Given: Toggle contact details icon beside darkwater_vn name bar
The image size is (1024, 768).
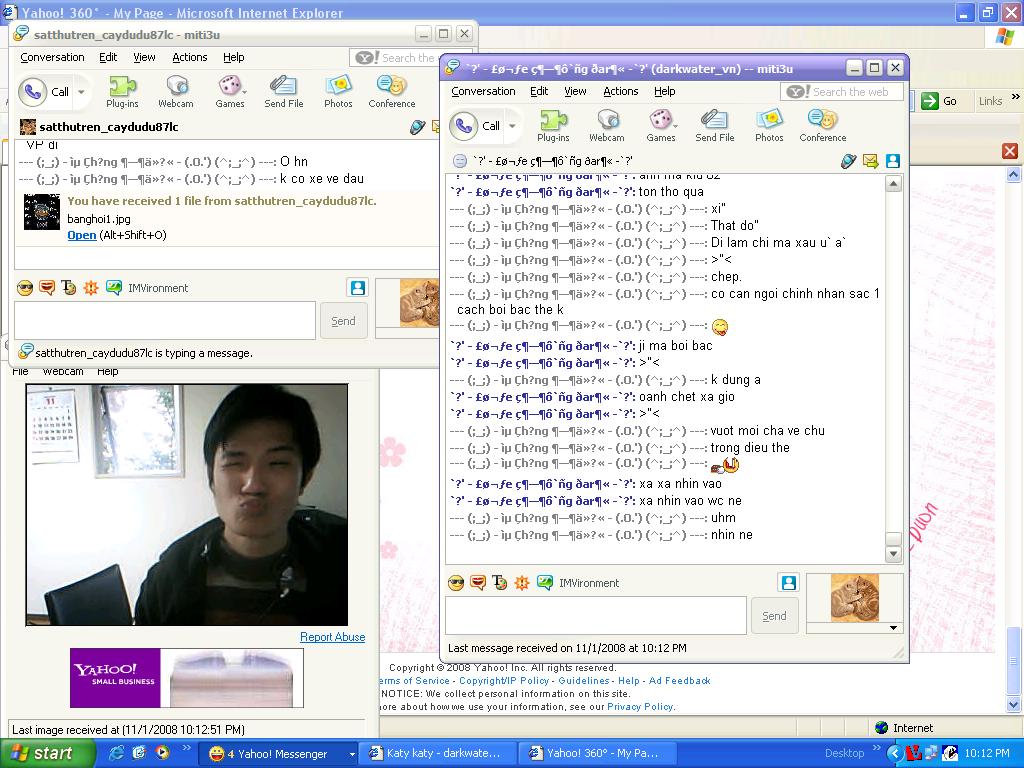Looking at the screenshot, I should 893,161.
